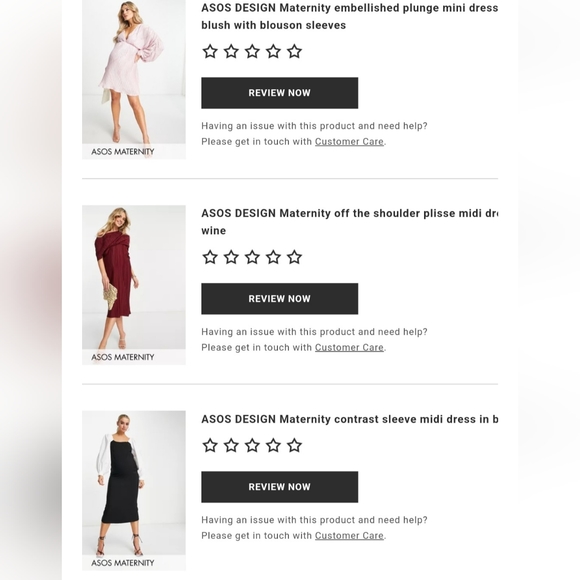Select fifth star for blush mini dress
Image resolution: width=580 pixels, height=580 pixels.
pos(294,51)
